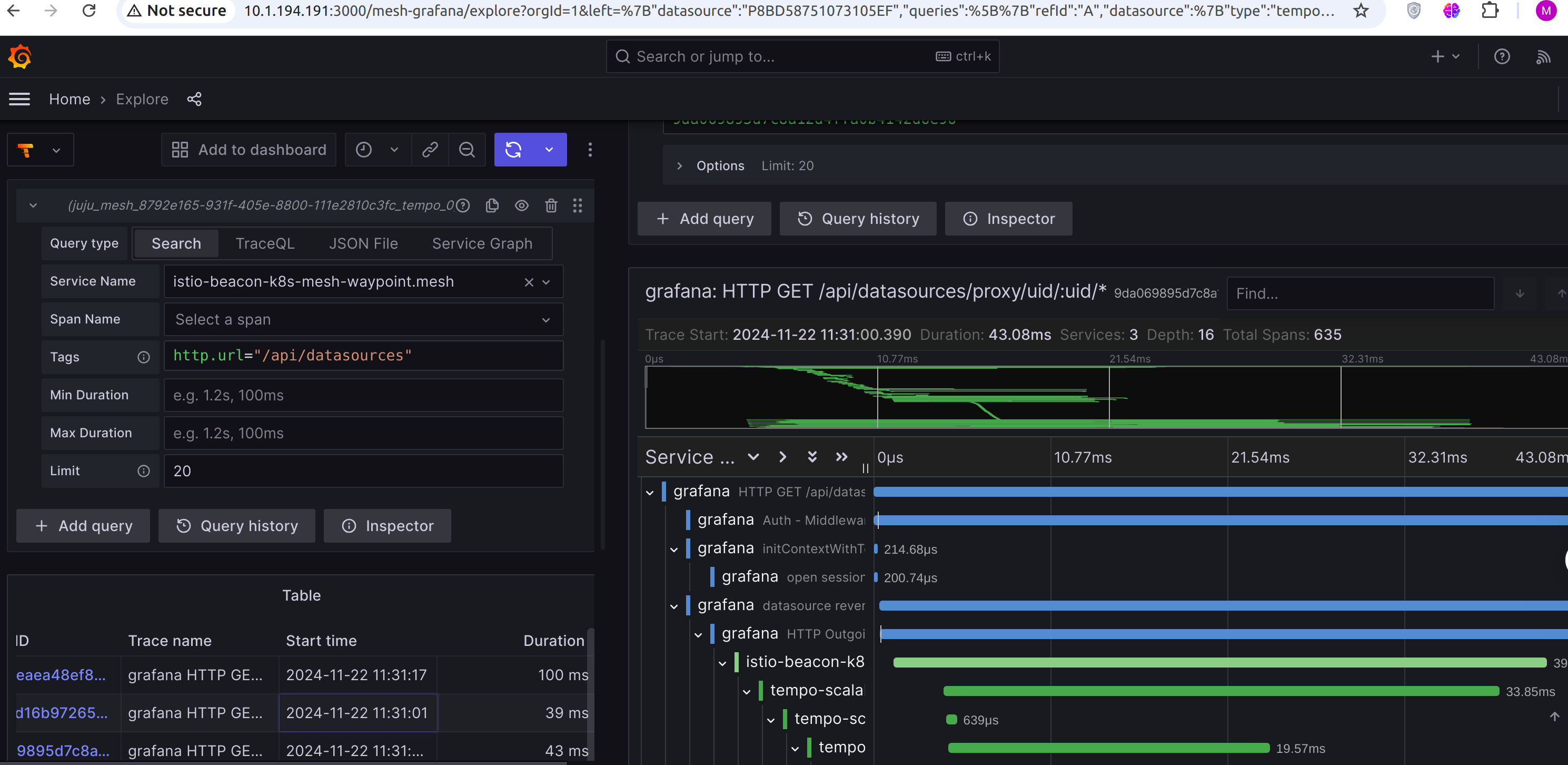Viewport: 1568px width, 765px height.
Task: Toggle the hamburger navigation menu
Action: pos(19,99)
